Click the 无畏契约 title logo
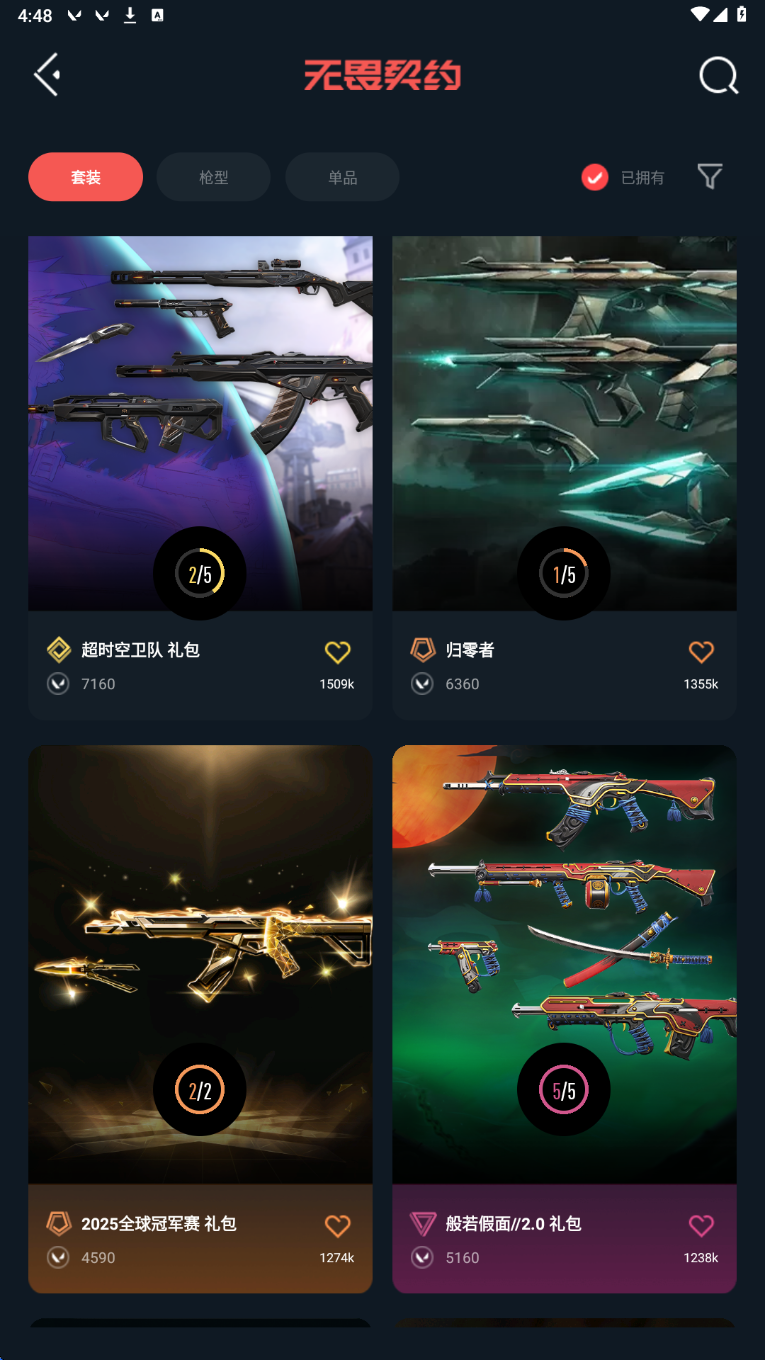The height and width of the screenshot is (1360, 765). (383, 75)
